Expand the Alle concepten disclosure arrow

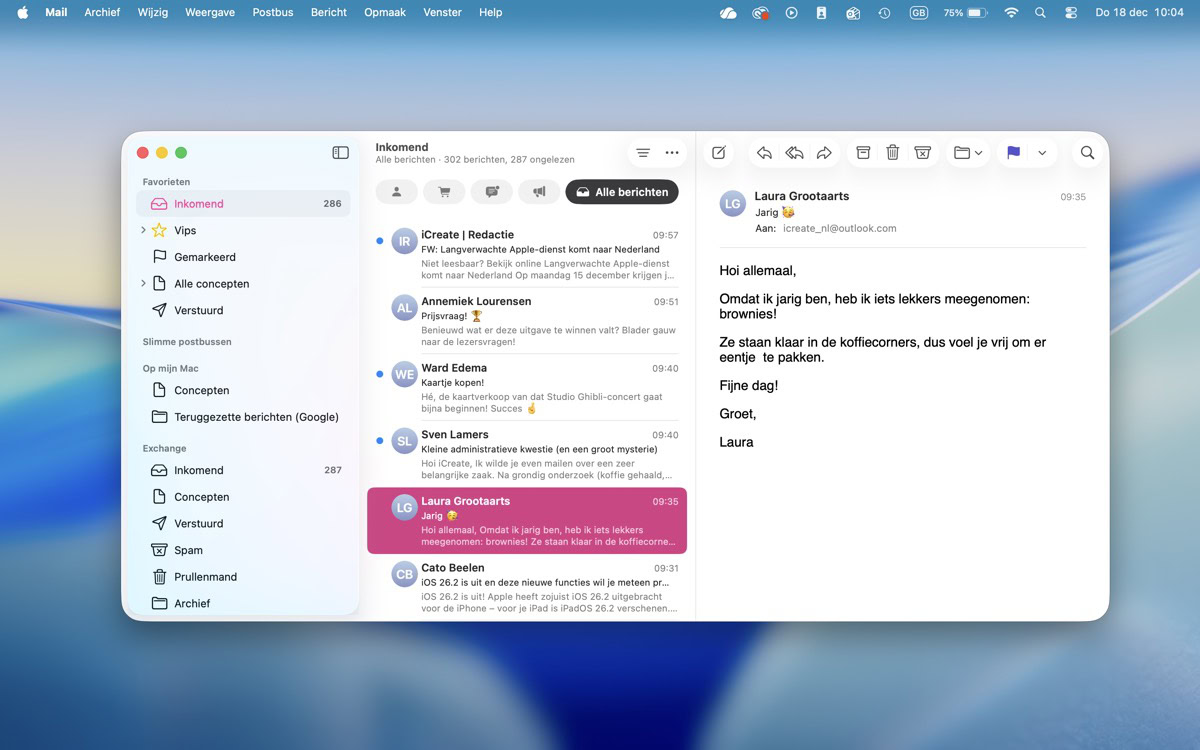pyautogui.click(x=144, y=284)
